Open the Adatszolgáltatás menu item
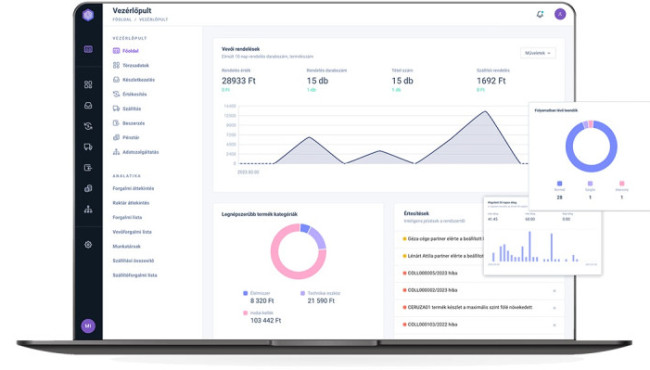Image resolution: width=650 pixels, height=370 pixels. (x=136, y=152)
